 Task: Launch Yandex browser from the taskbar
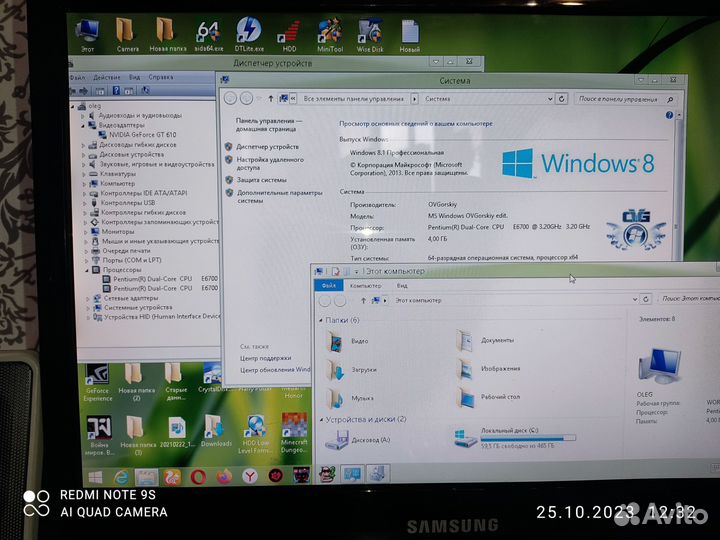coord(250,477)
